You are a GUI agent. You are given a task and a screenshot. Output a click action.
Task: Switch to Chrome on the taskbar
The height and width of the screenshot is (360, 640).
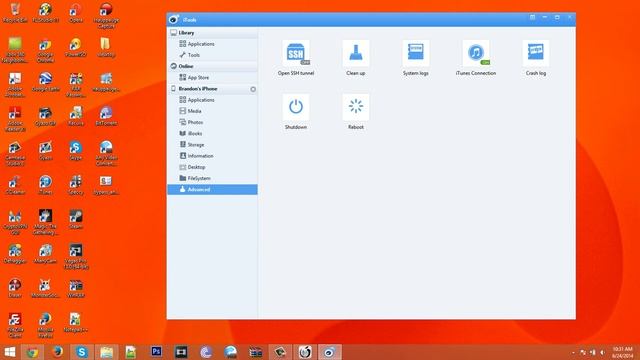(33, 352)
